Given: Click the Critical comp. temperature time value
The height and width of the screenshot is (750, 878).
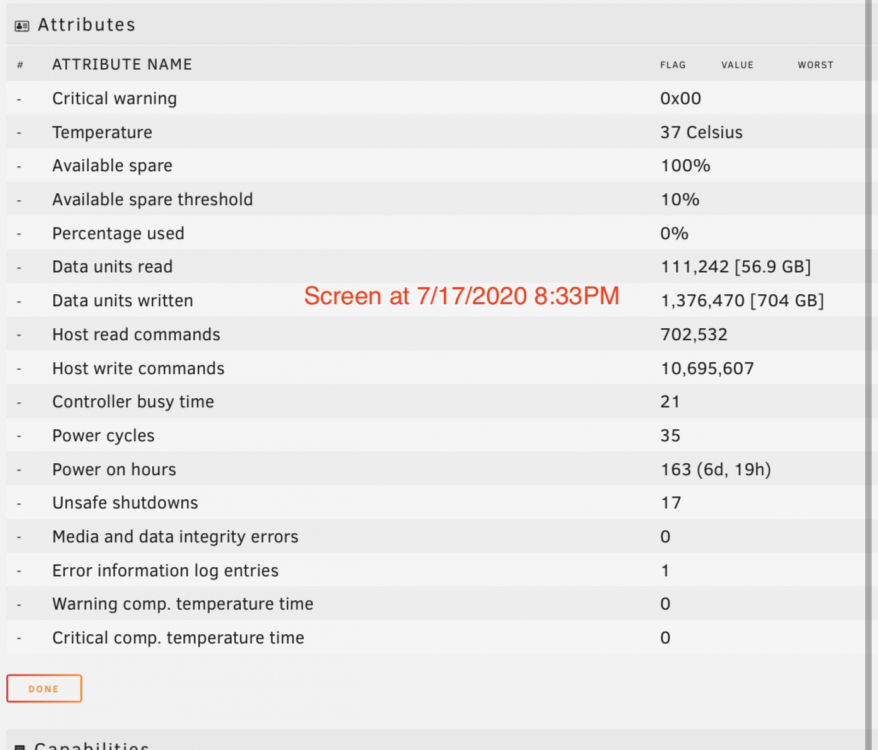Looking at the screenshot, I should point(665,638).
